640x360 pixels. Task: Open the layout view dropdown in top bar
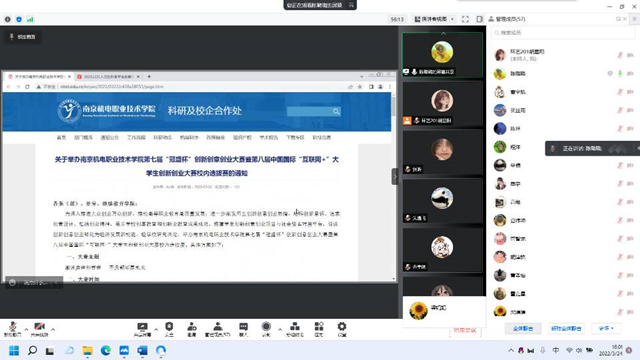434,19
